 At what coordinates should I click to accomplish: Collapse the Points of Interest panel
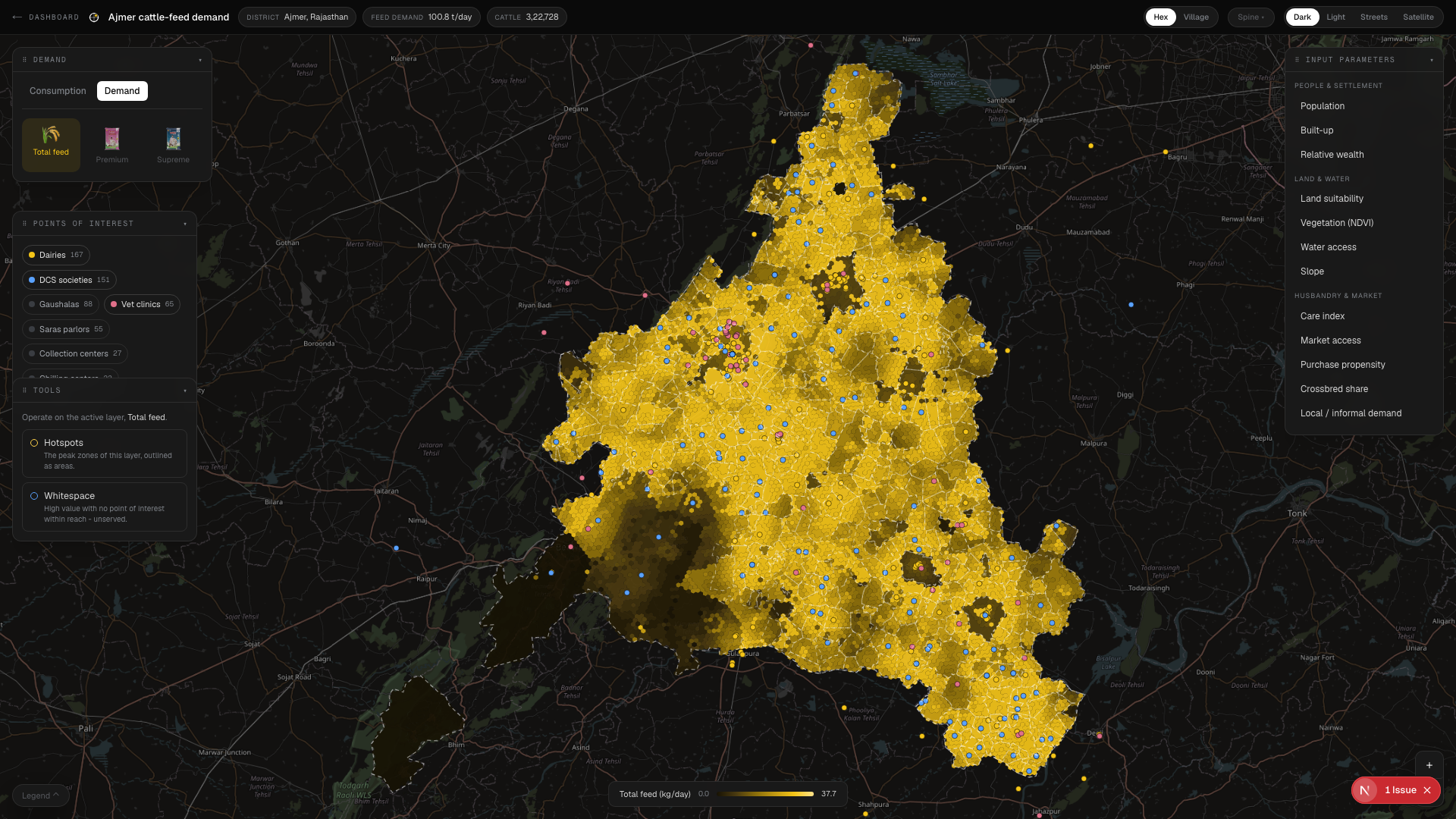(x=185, y=224)
